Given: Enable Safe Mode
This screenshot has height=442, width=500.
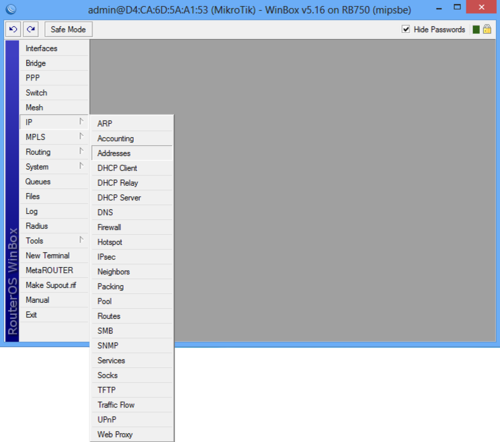Looking at the screenshot, I should click(x=68, y=29).
